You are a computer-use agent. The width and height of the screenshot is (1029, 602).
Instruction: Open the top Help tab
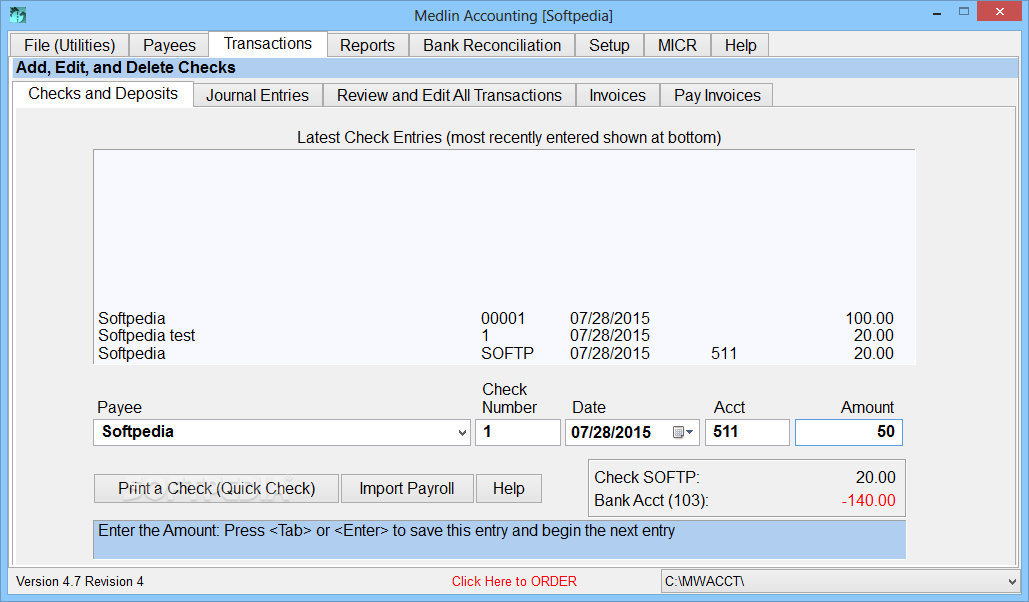pos(740,45)
